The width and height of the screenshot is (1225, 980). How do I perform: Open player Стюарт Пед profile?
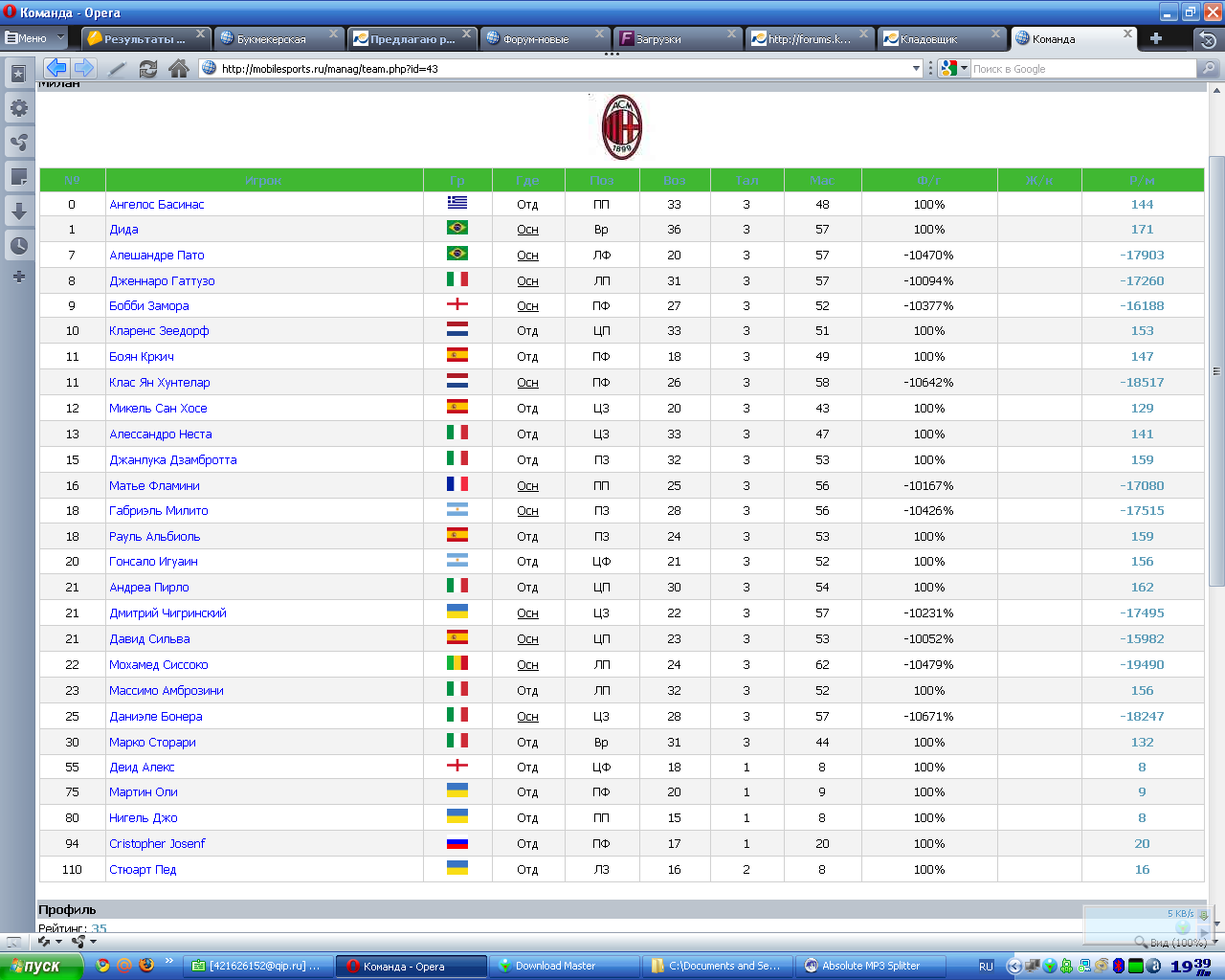point(143,870)
